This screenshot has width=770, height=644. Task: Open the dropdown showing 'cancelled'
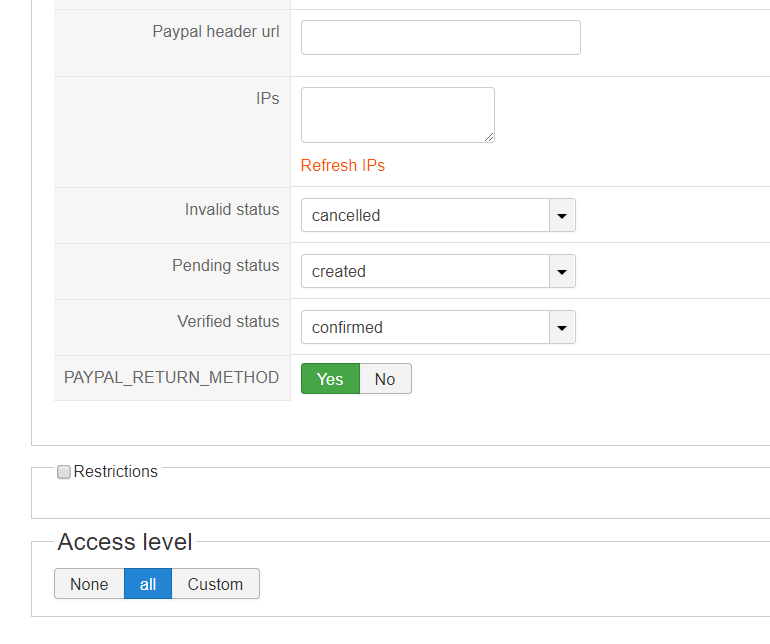426,215
